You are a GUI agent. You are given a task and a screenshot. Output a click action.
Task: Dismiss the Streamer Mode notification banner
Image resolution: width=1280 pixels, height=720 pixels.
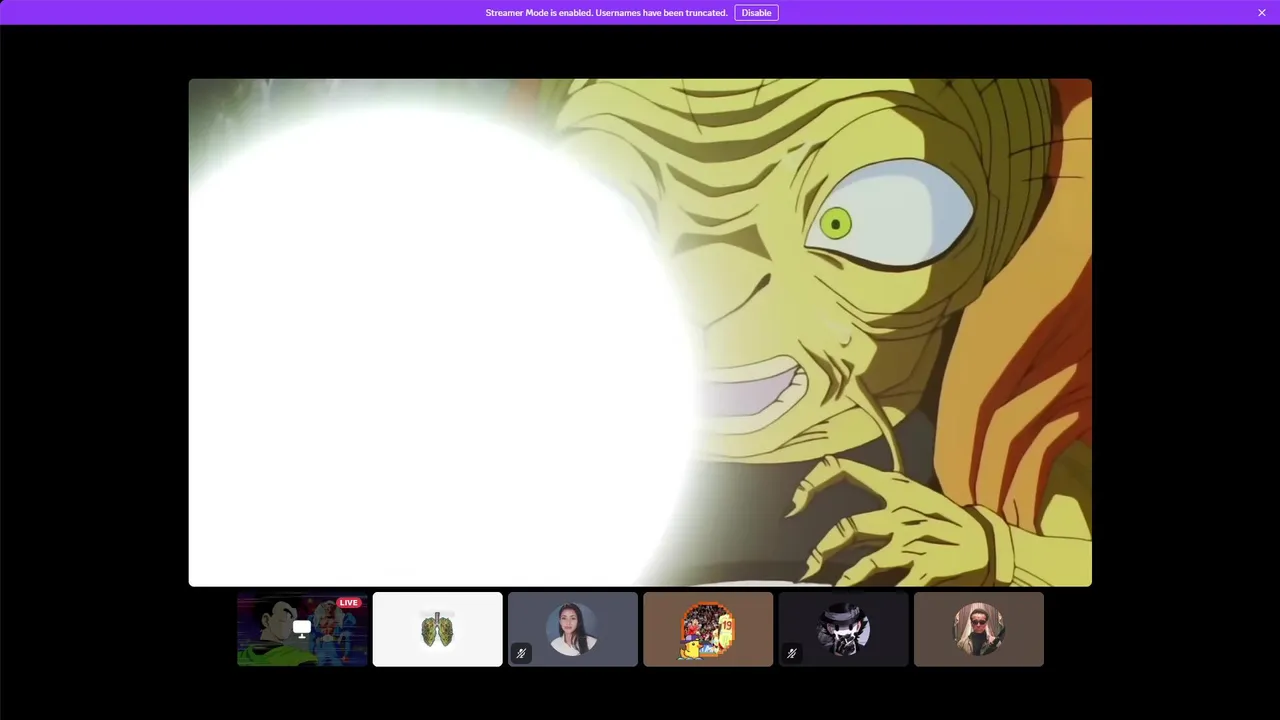pos(1262,13)
